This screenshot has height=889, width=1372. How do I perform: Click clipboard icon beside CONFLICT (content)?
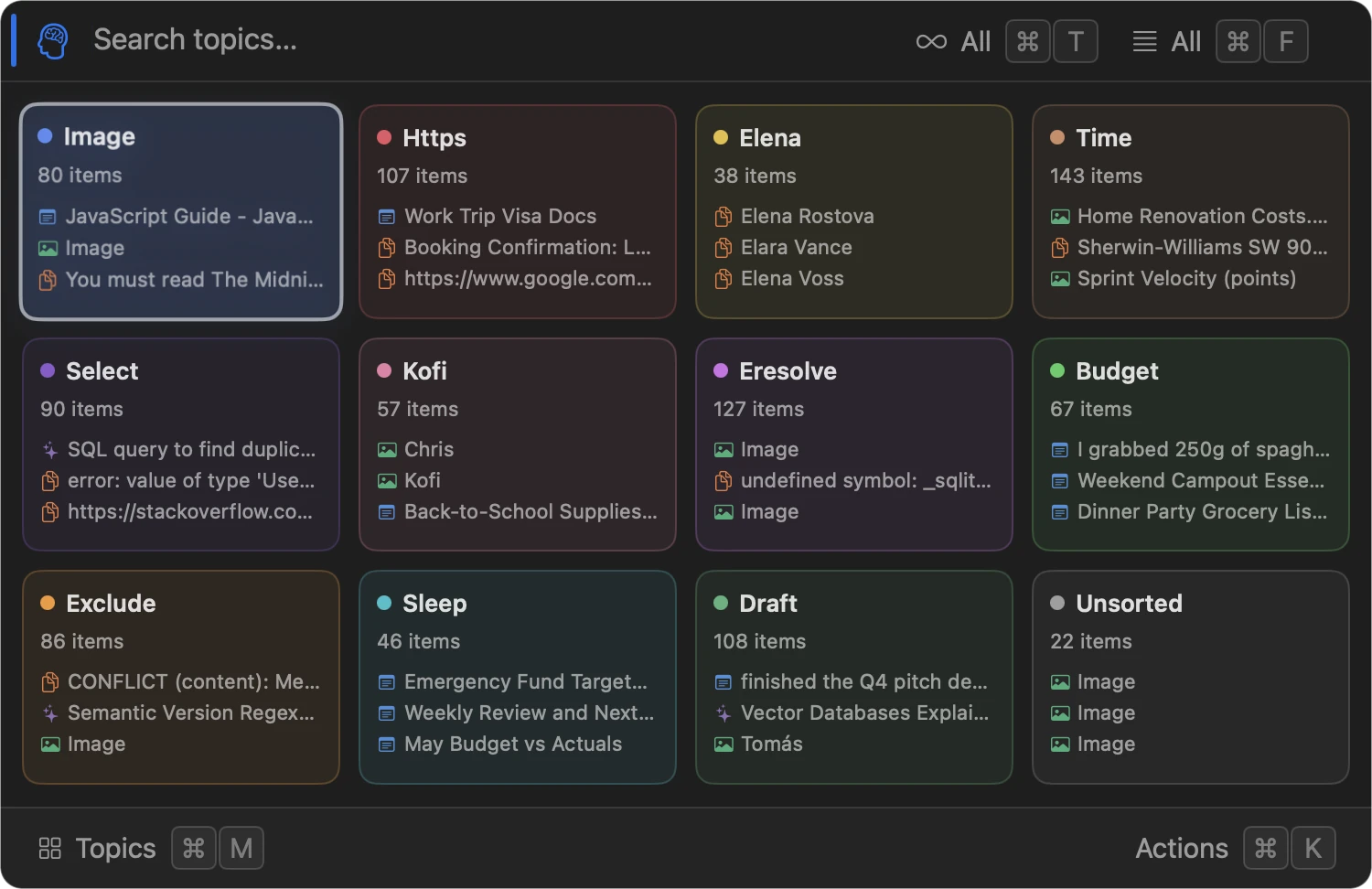[50, 682]
